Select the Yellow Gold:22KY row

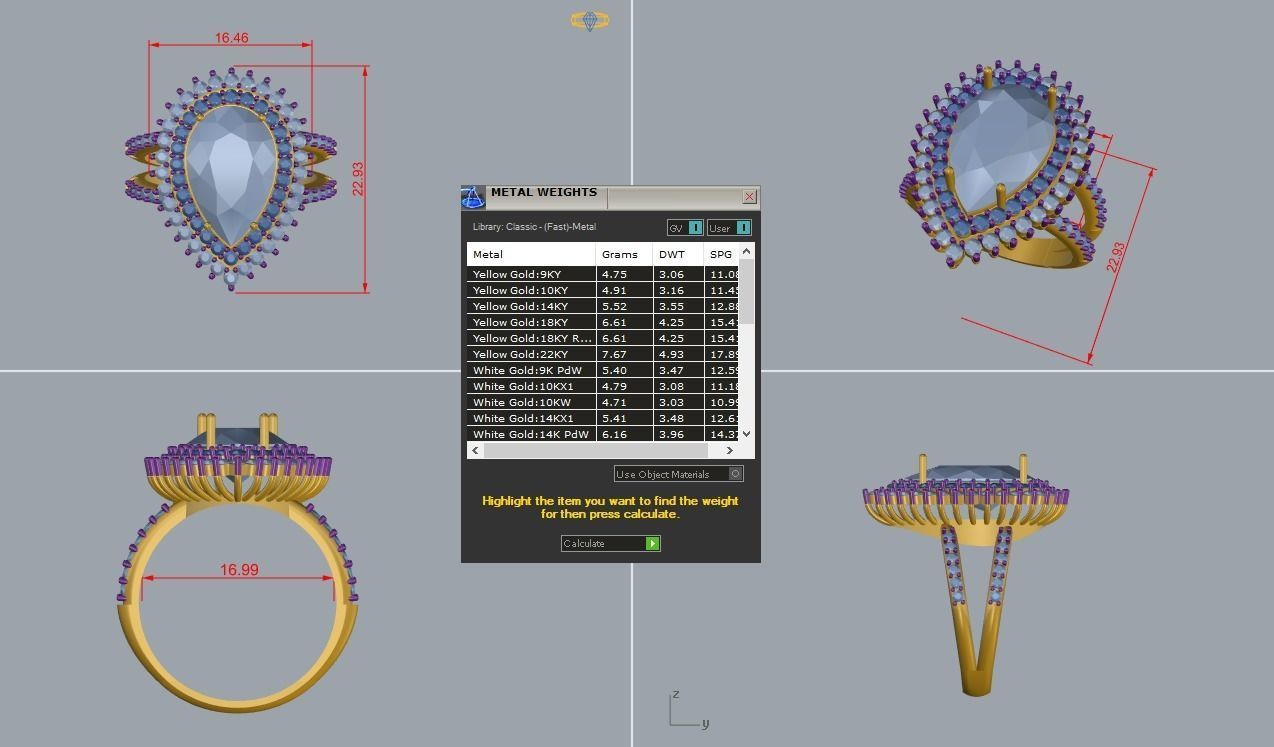603,354
